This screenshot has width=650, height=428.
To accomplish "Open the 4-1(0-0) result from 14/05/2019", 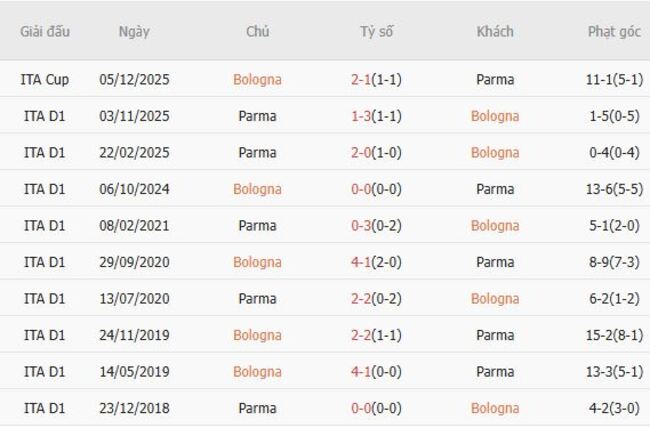I will [376, 372].
